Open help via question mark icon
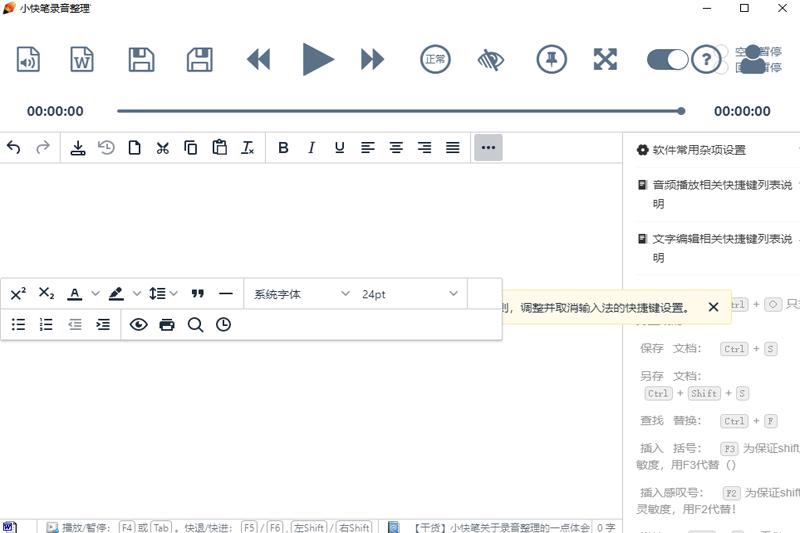 [x=706, y=60]
